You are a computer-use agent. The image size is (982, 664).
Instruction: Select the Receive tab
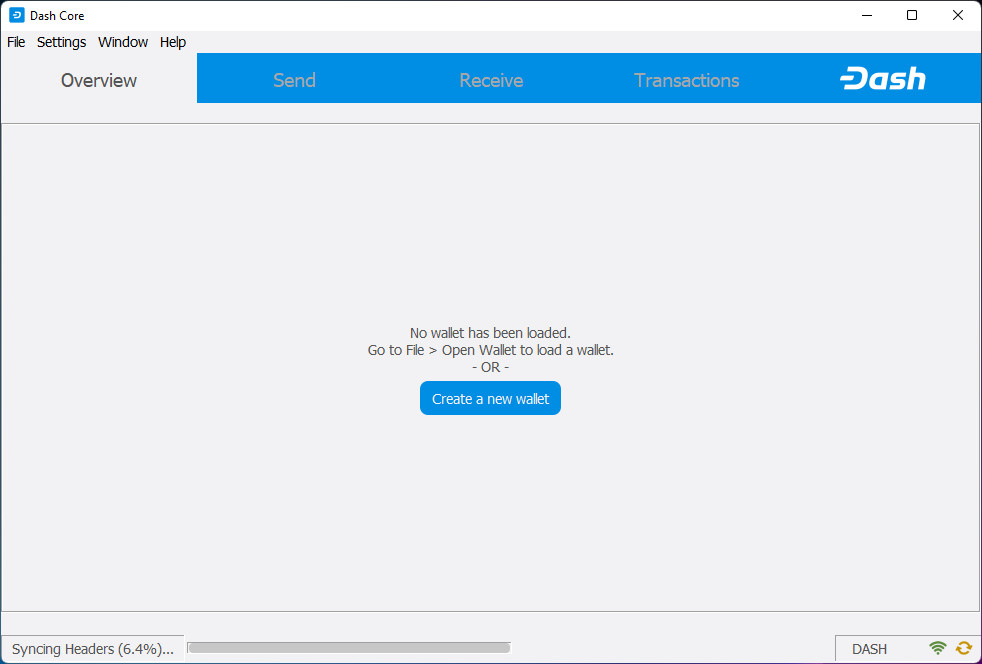coord(491,80)
